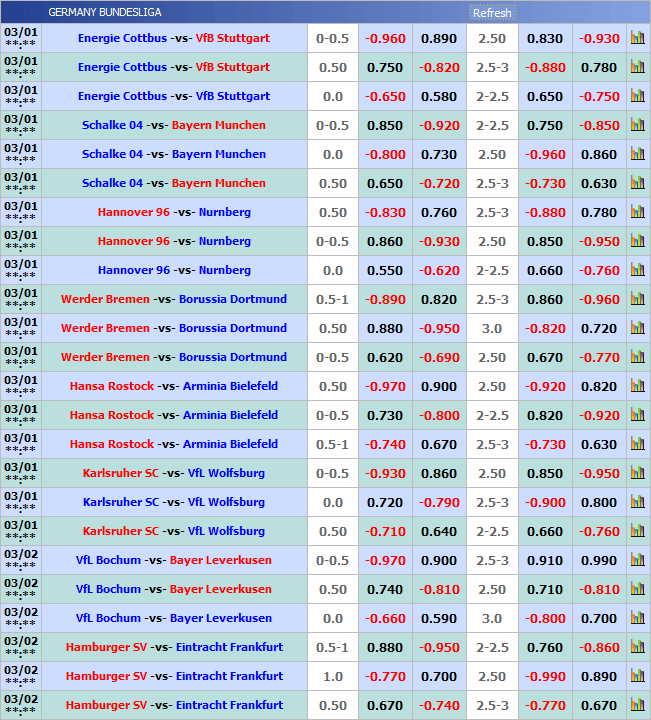Screen dimensions: 651x720
Task: Select -0.990 over odds in Hamburger SV 1.0 row
Action: (x=545, y=676)
